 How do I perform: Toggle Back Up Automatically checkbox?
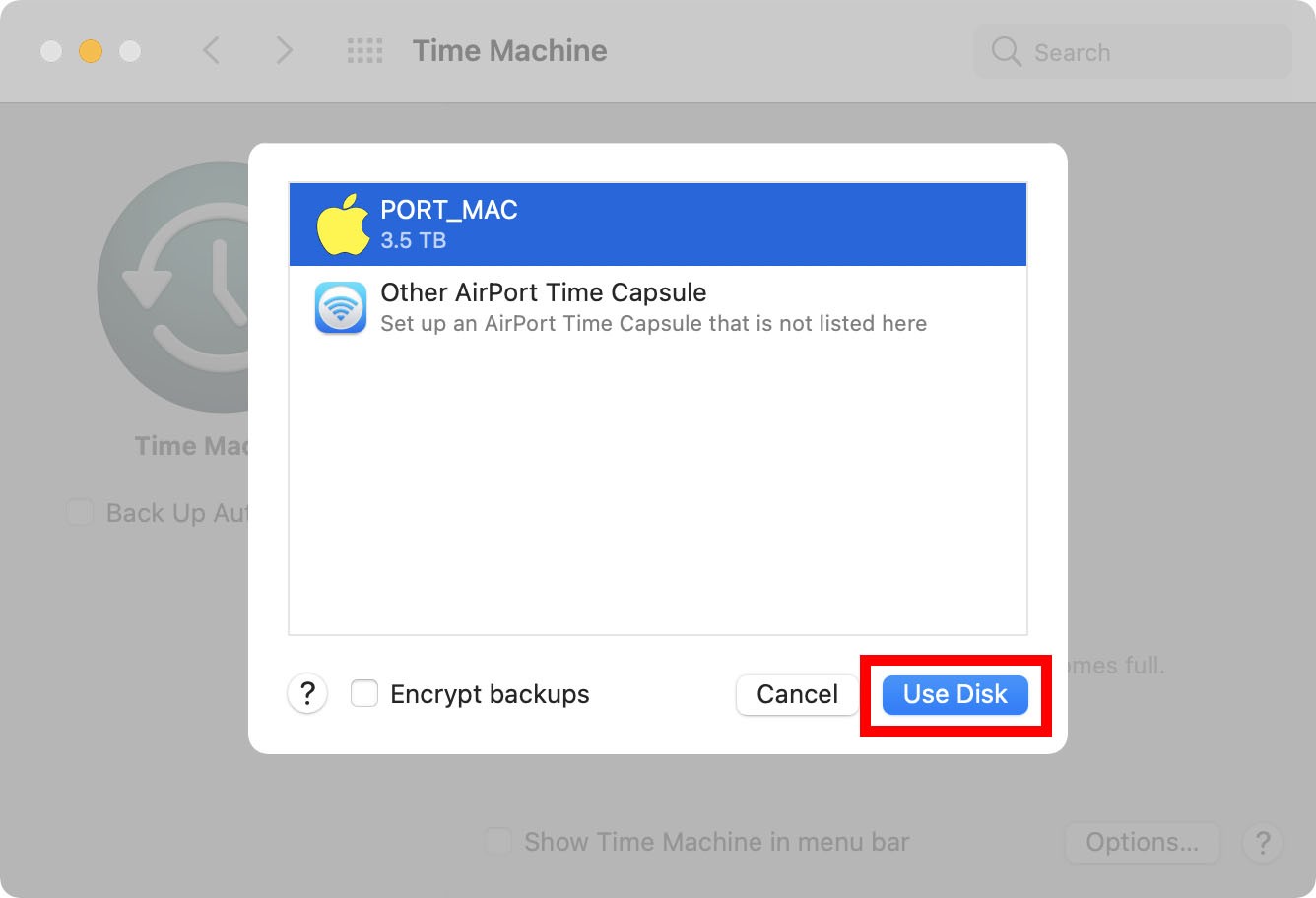pyautogui.click(x=80, y=513)
